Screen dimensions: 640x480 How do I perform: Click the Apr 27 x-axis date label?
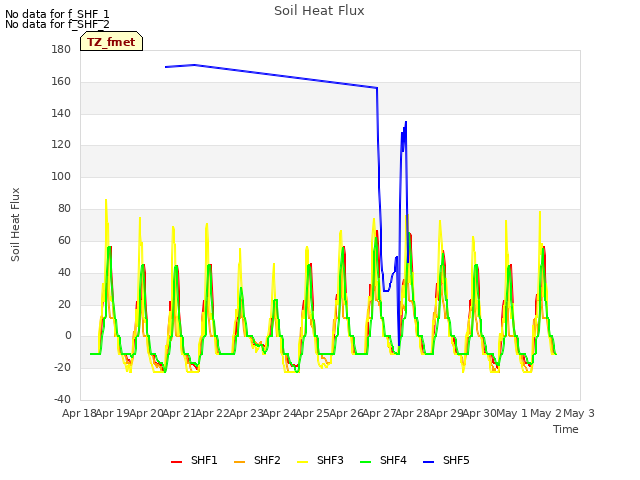click(x=379, y=413)
